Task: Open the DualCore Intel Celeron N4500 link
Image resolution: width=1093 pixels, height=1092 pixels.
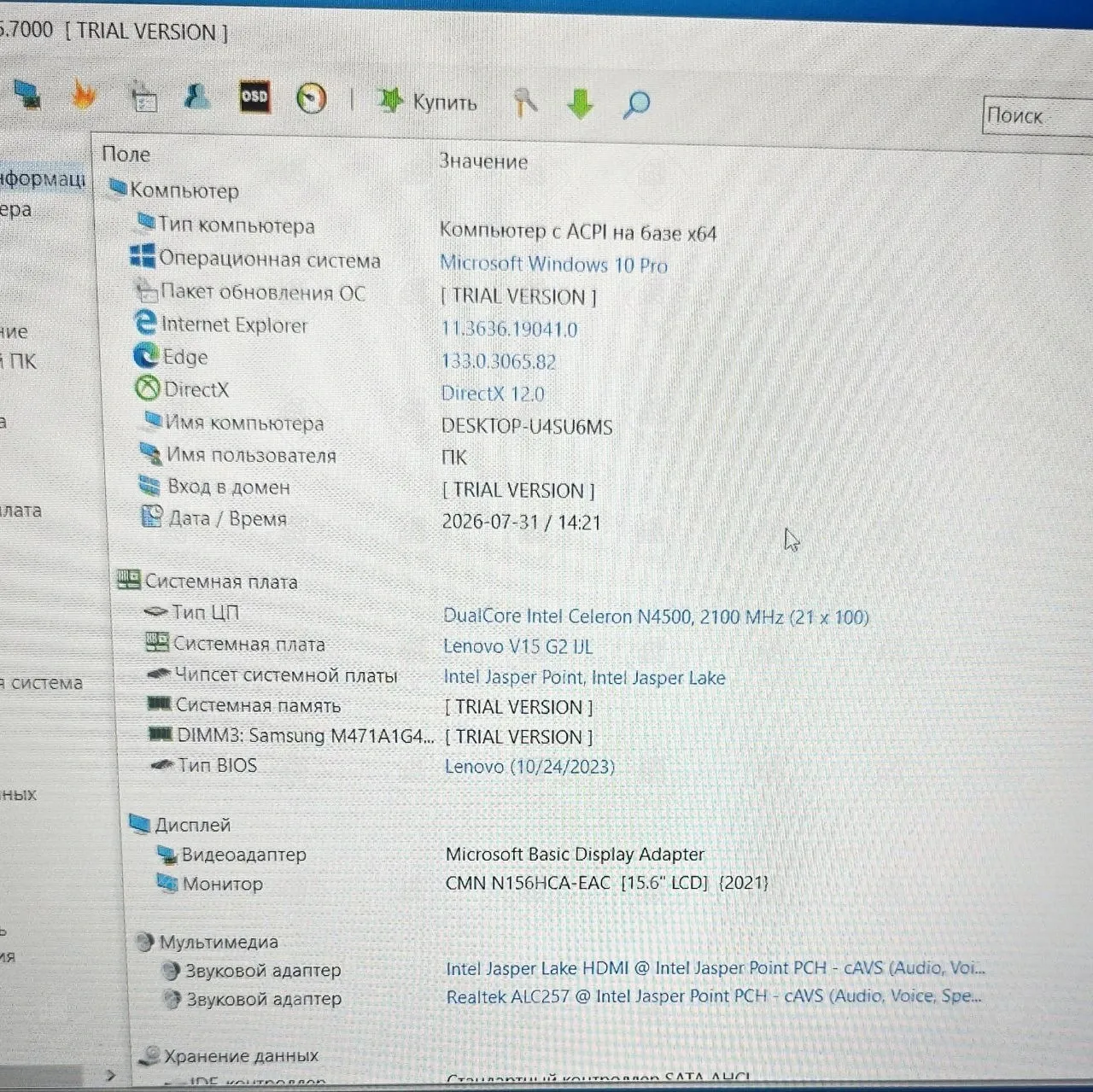Action: (x=656, y=616)
